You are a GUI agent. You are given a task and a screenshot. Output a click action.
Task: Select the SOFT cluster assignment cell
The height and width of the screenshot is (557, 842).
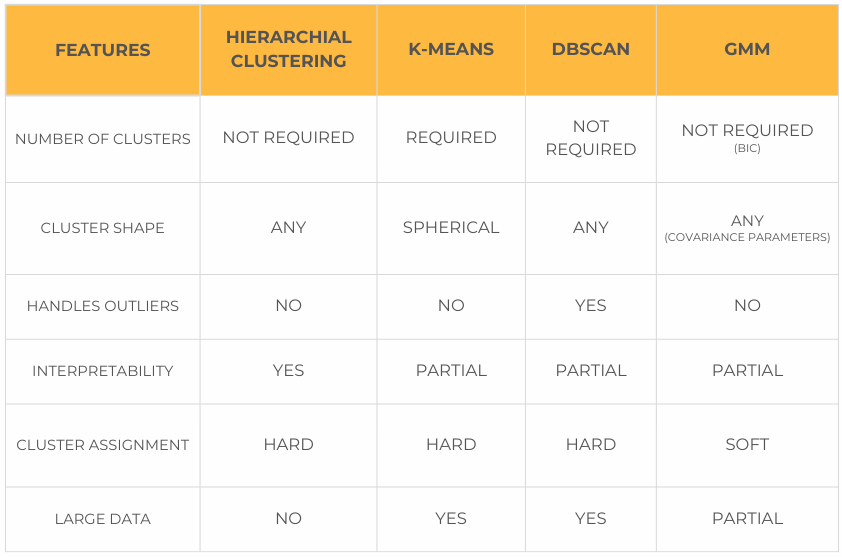[x=747, y=445]
